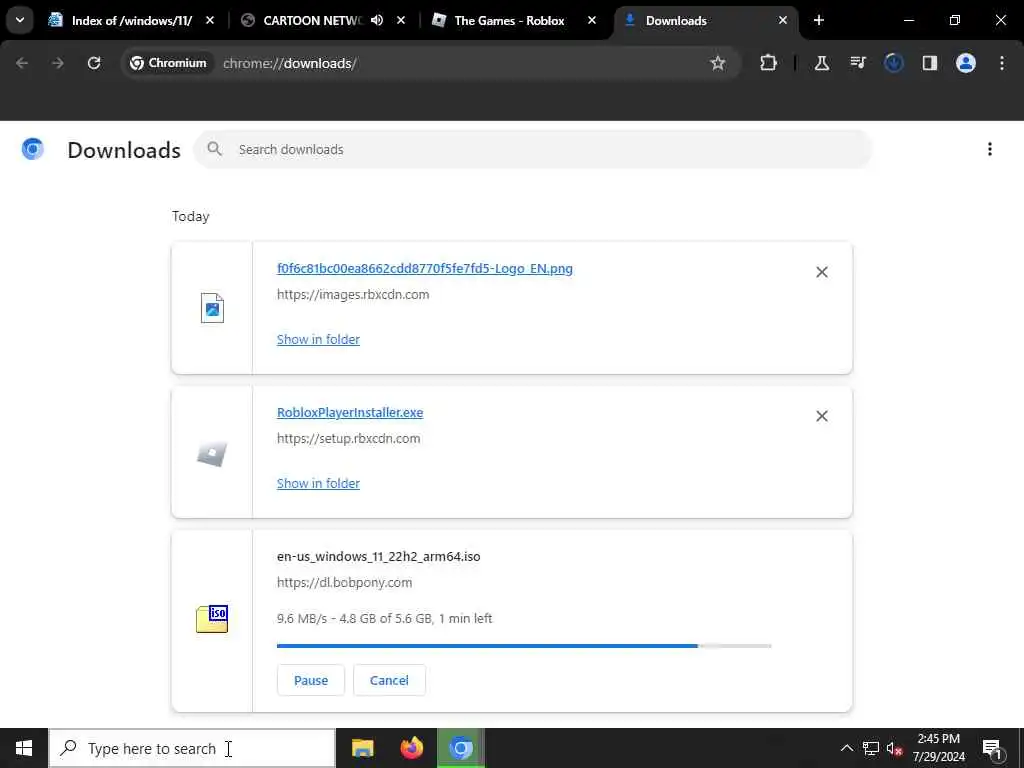
Task: Open the toolbar downloads indicator icon
Action: (893, 63)
